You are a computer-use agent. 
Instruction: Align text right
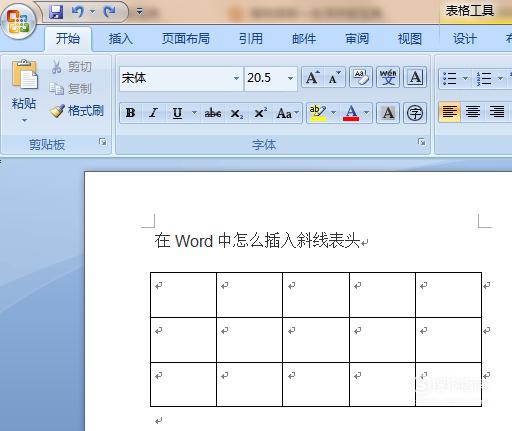tap(497, 112)
